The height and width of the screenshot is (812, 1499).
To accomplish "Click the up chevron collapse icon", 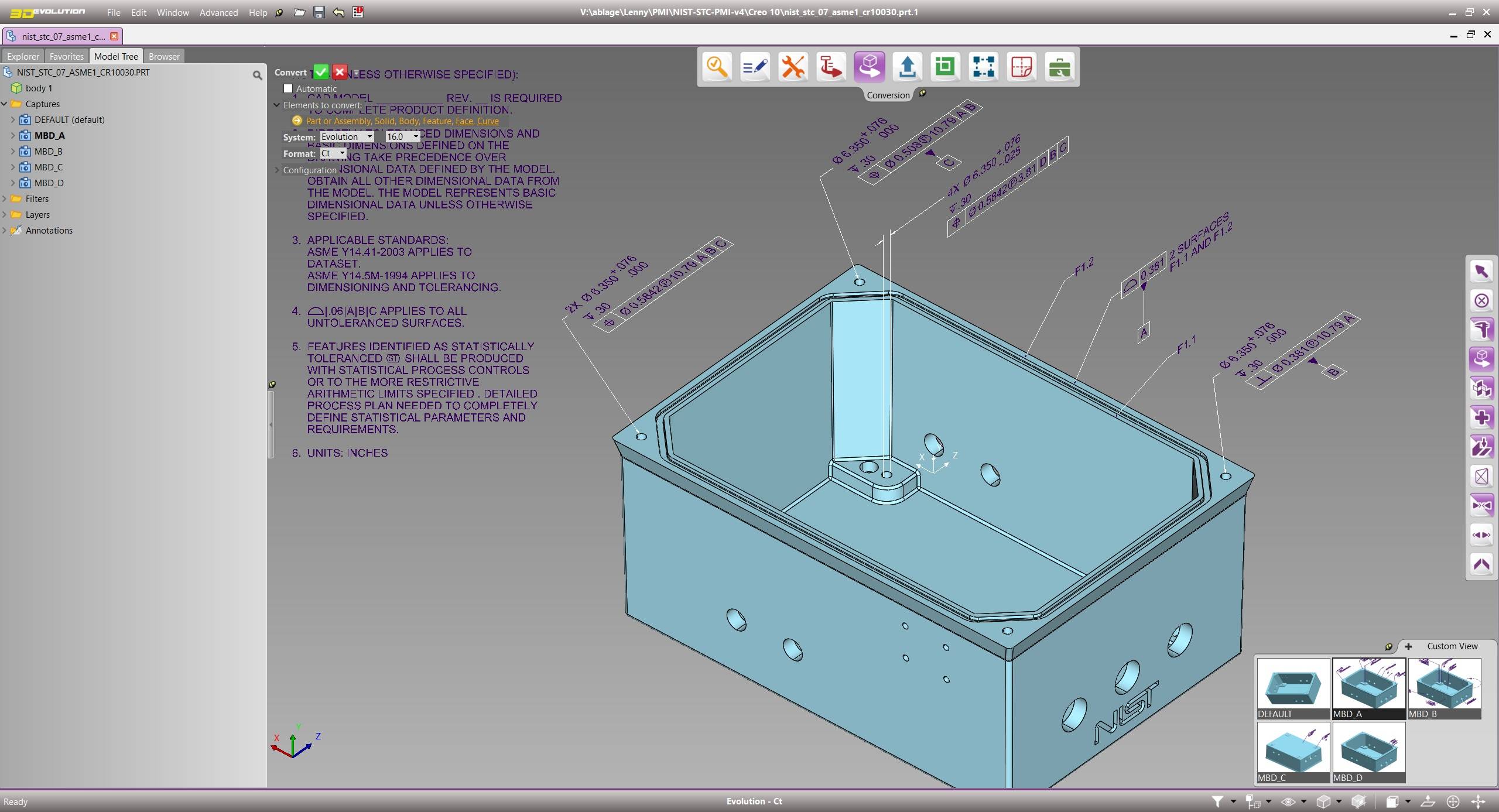I will tap(1481, 564).
